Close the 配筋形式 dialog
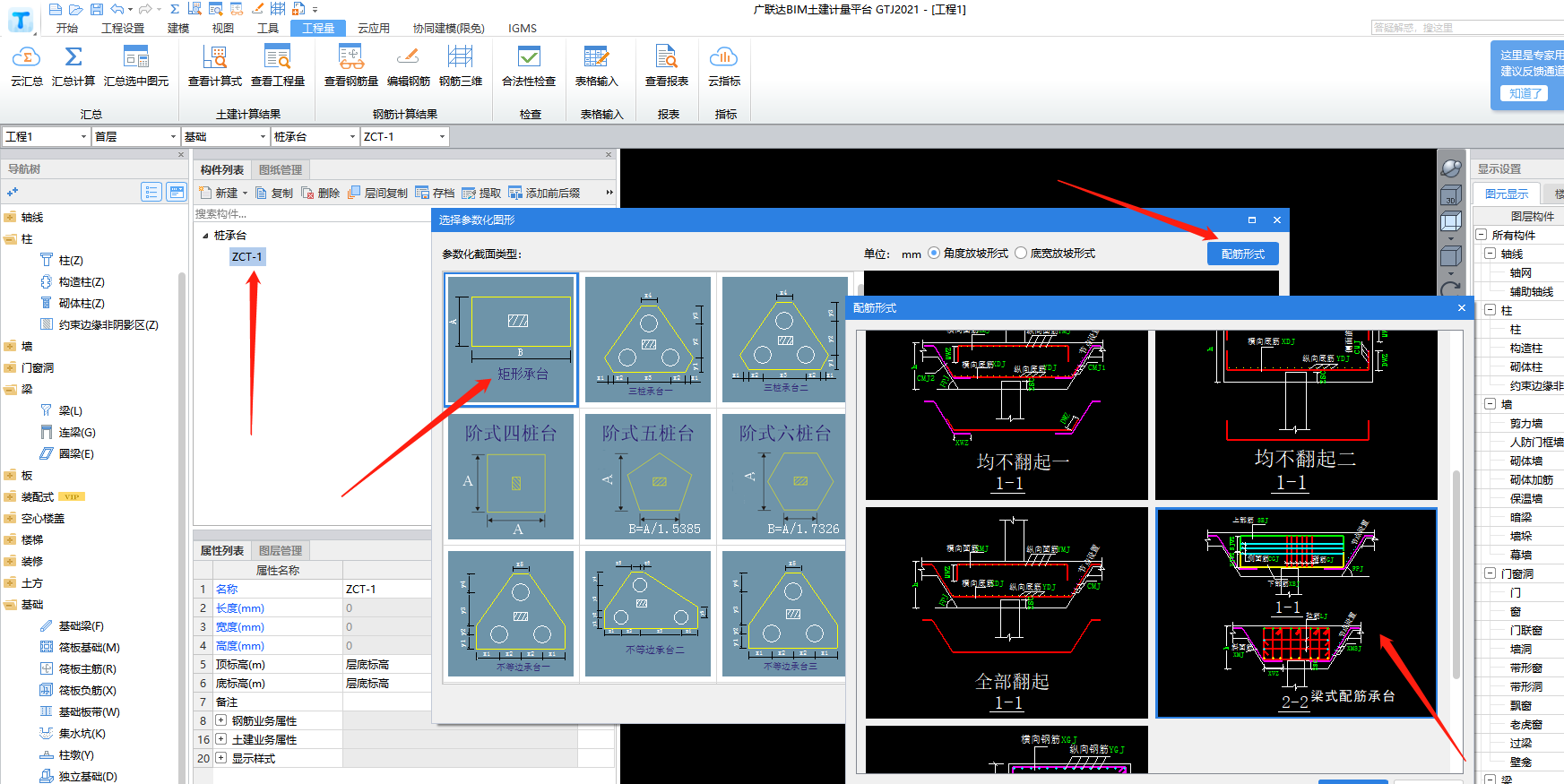 tap(1462, 307)
